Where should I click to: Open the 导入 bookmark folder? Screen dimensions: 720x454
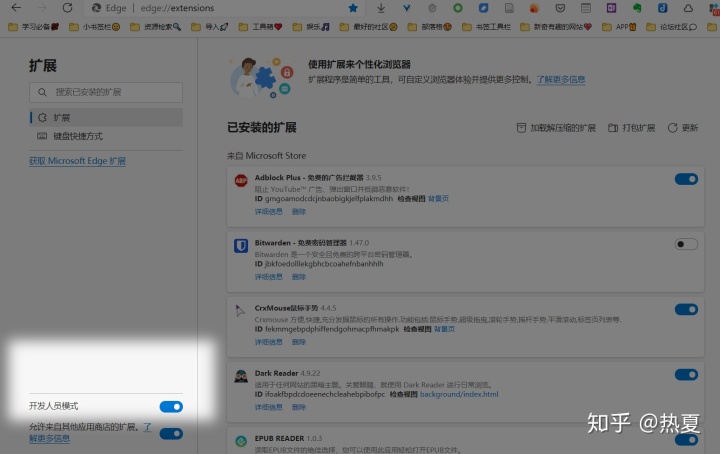(210, 27)
